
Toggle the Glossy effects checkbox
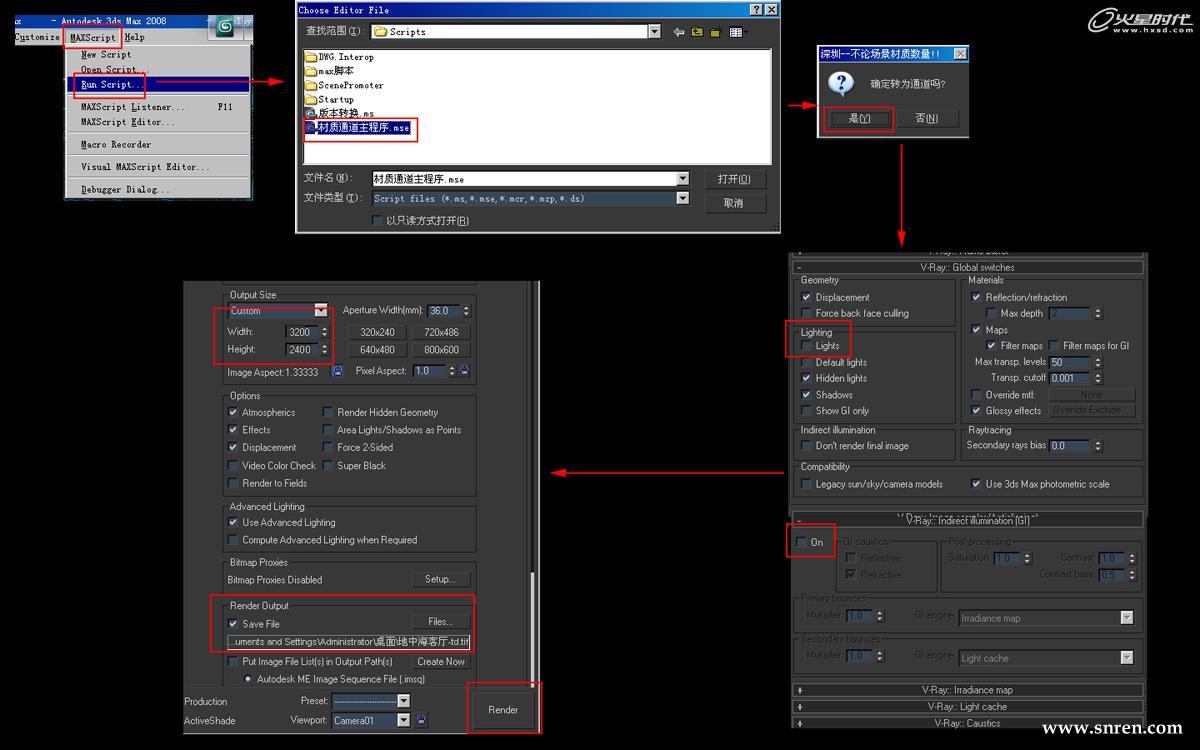(x=977, y=411)
